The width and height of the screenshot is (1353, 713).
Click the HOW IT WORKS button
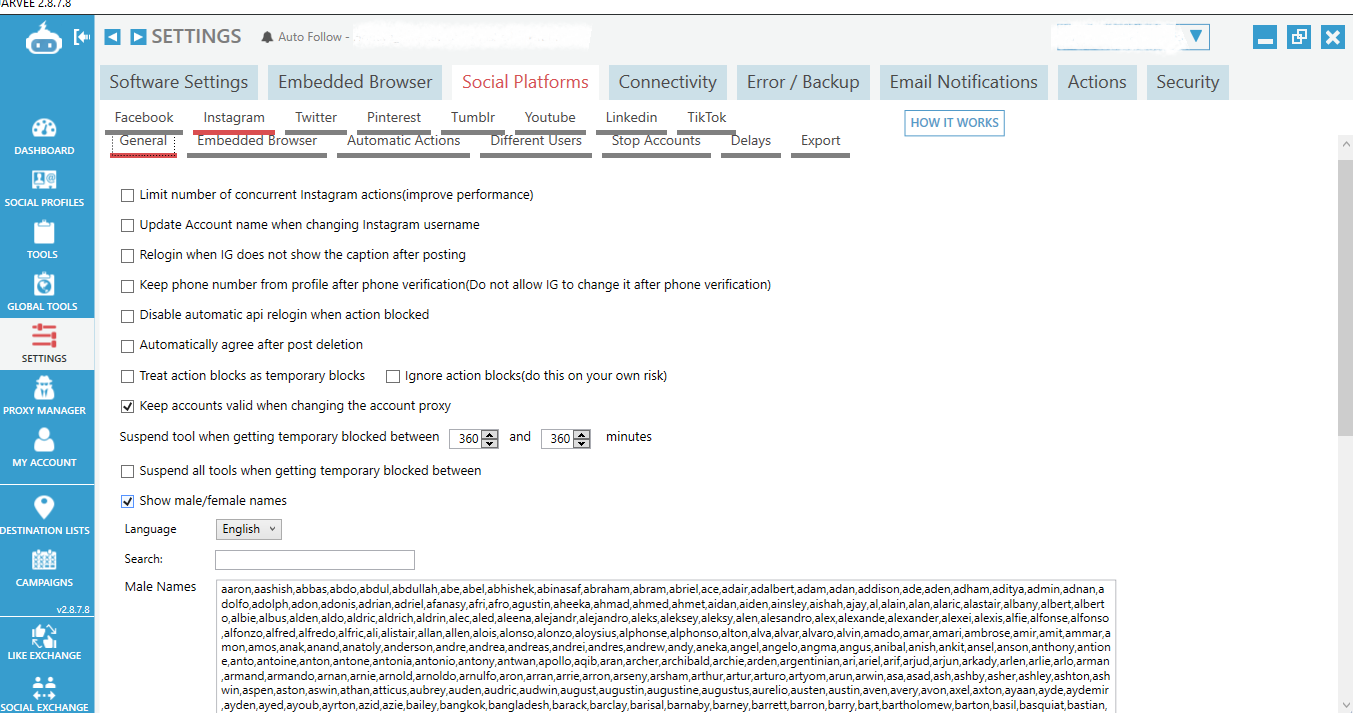coord(955,123)
